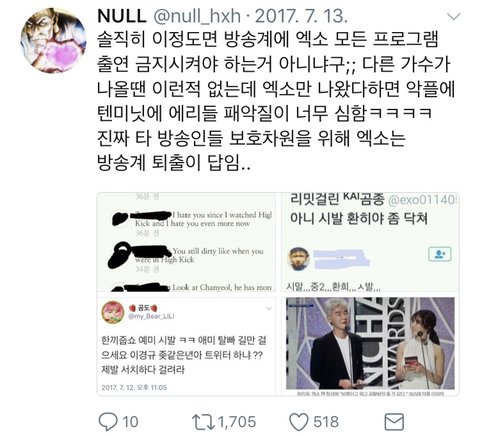This screenshot has height=436, width=480.
Task: Send tweet via envelope message icon
Action: (394, 422)
